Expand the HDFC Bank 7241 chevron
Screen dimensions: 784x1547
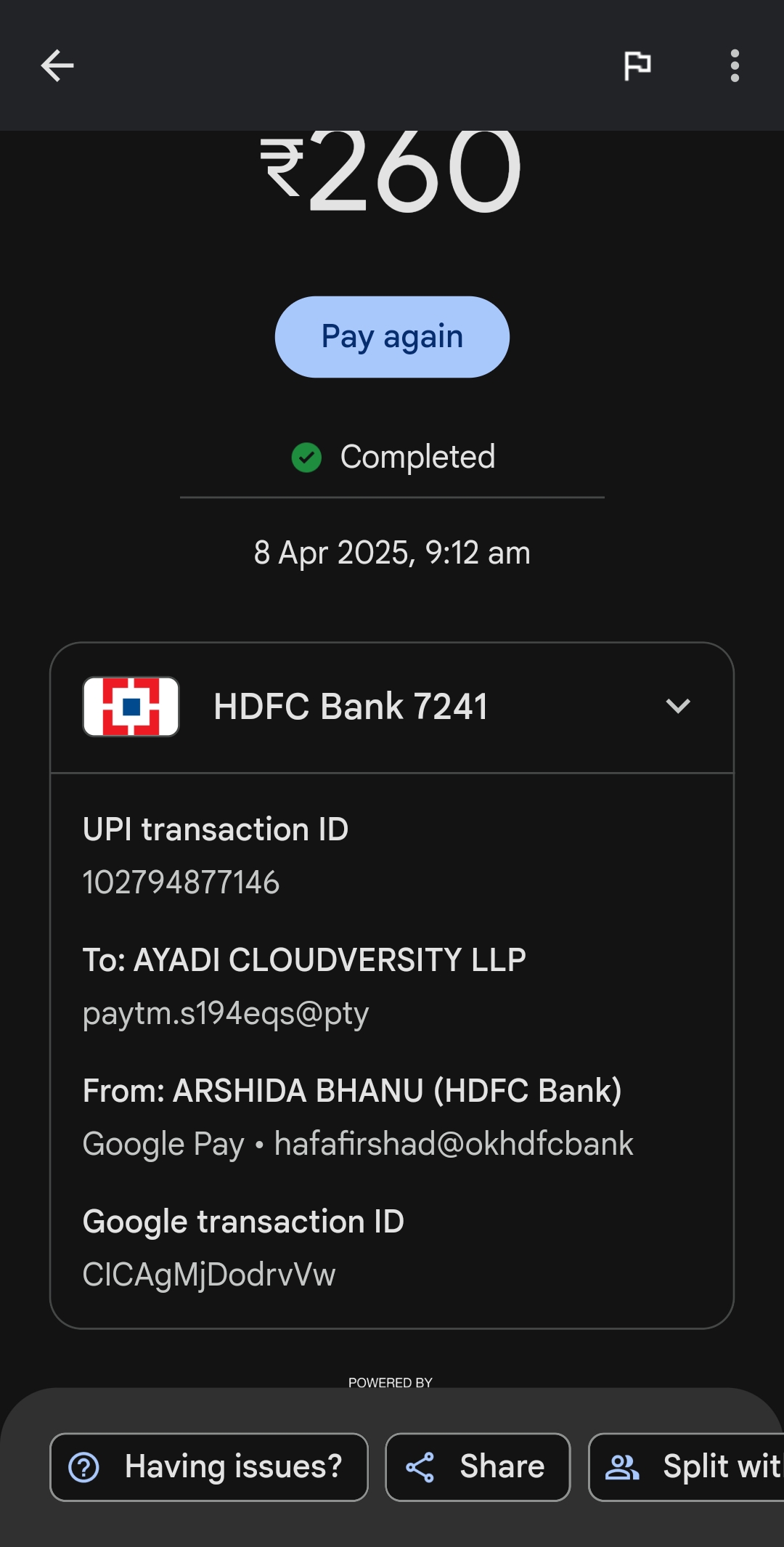[678, 706]
